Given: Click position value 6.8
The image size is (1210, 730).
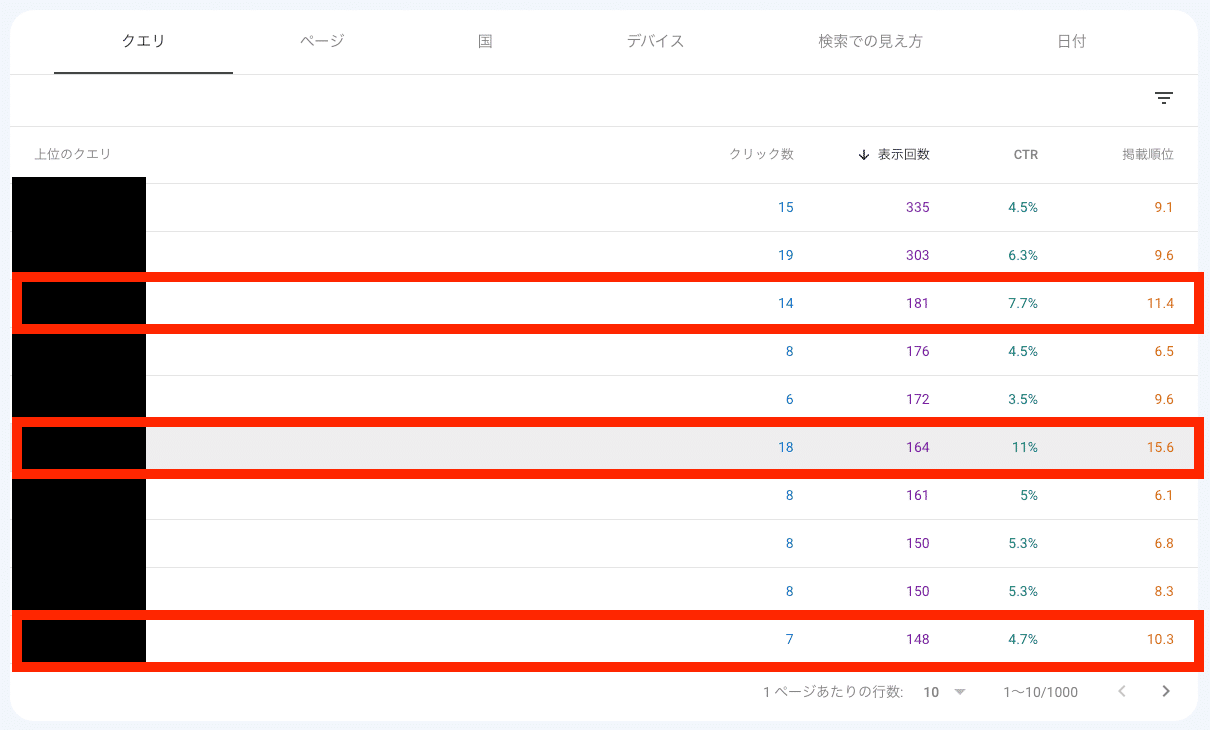Looking at the screenshot, I should pyautogui.click(x=1164, y=543).
